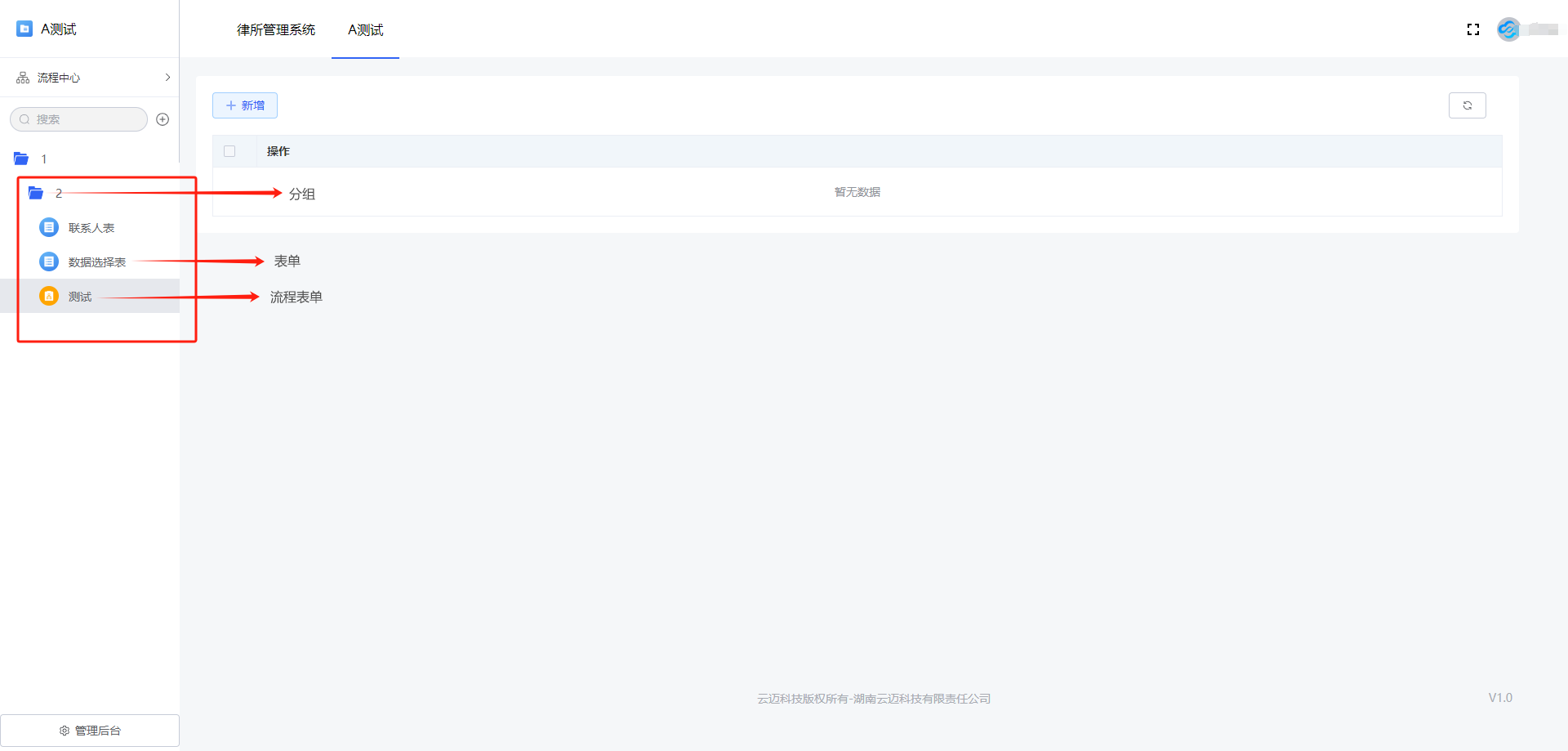Click the user avatar icon
The height and width of the screenshot is (751, 1568).
pyautogui.click(x=1508, y=29)
